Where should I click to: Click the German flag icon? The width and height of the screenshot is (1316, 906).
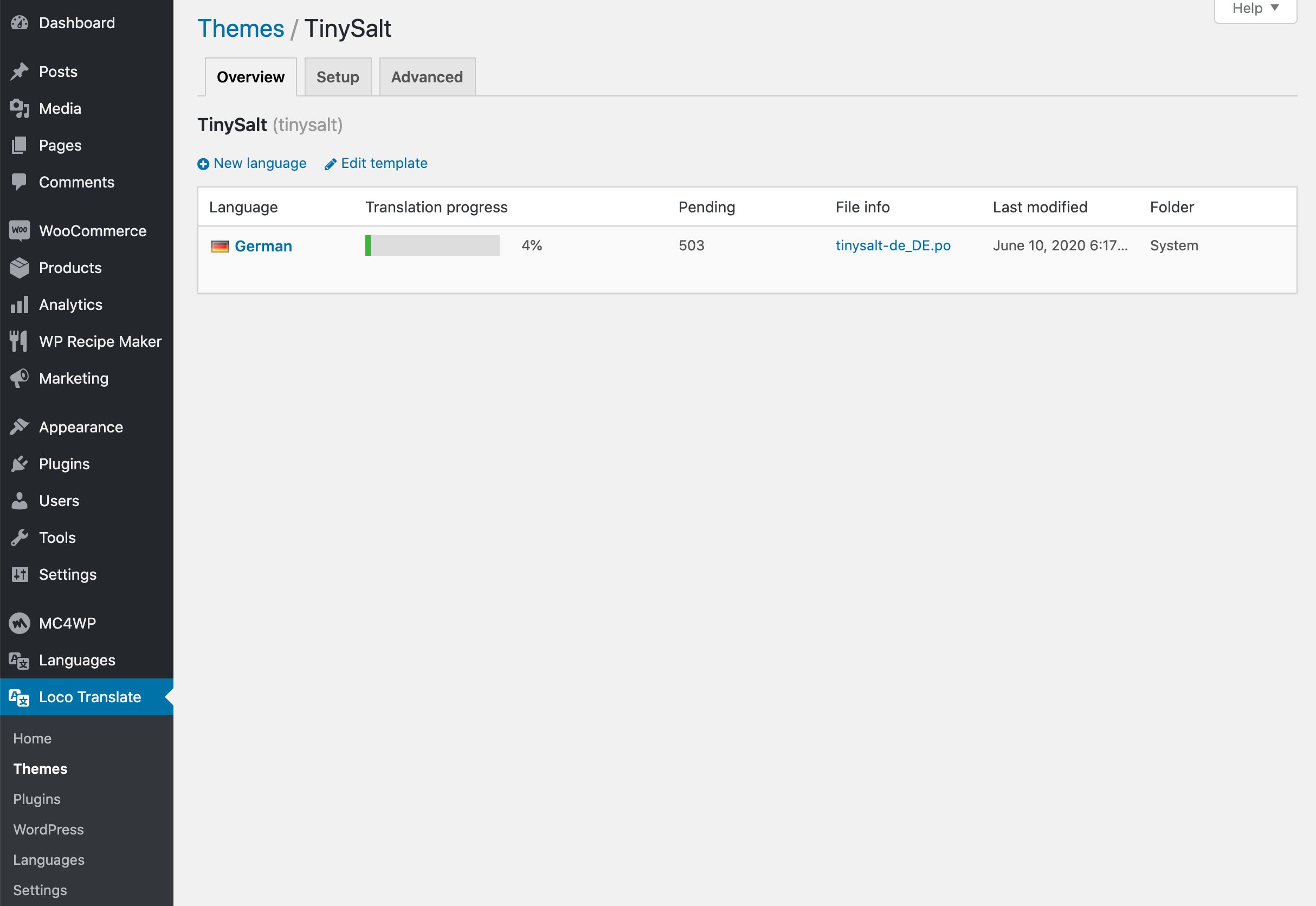click(x=220, y=247)
